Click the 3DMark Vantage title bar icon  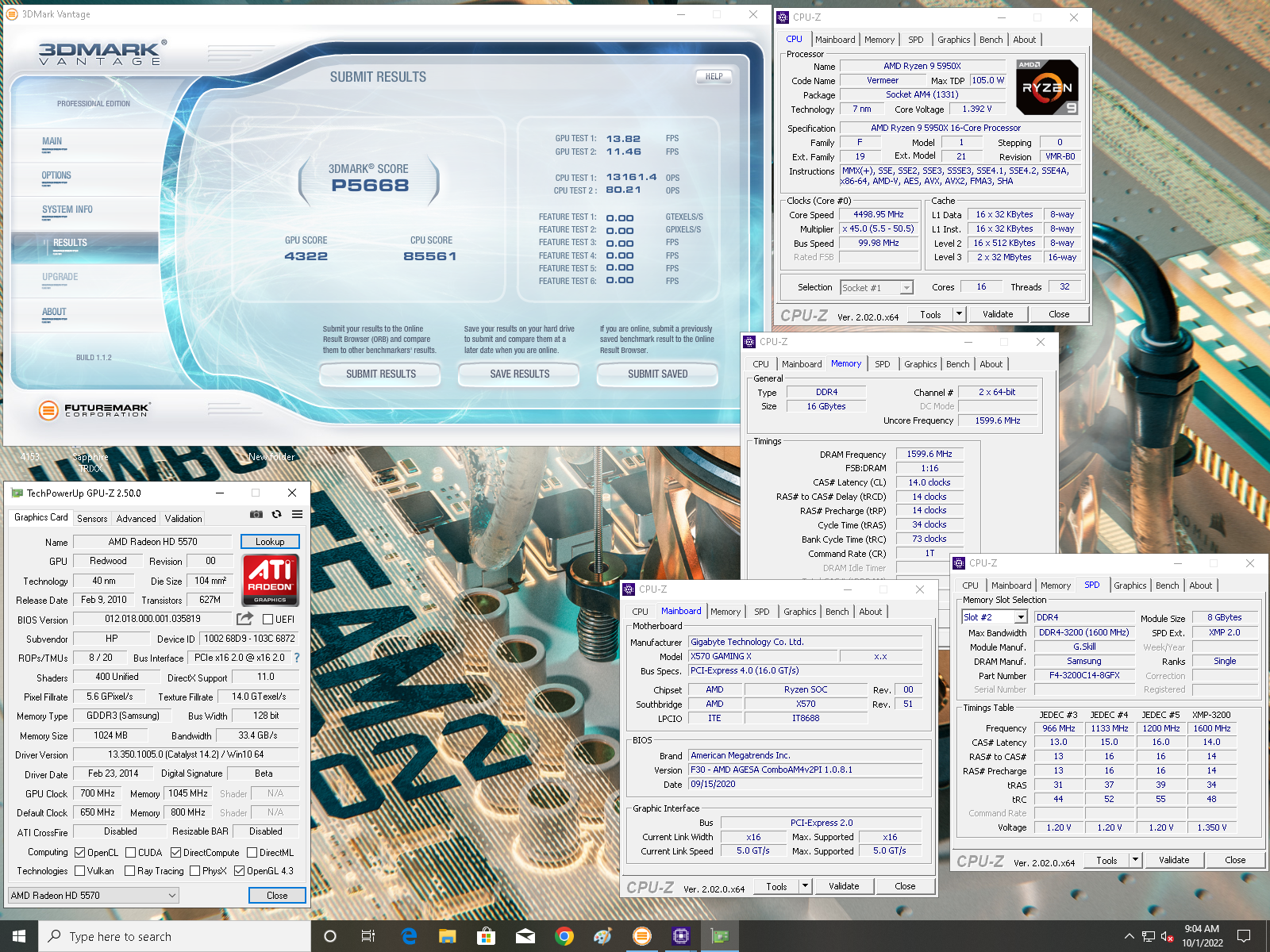(12, 14)
